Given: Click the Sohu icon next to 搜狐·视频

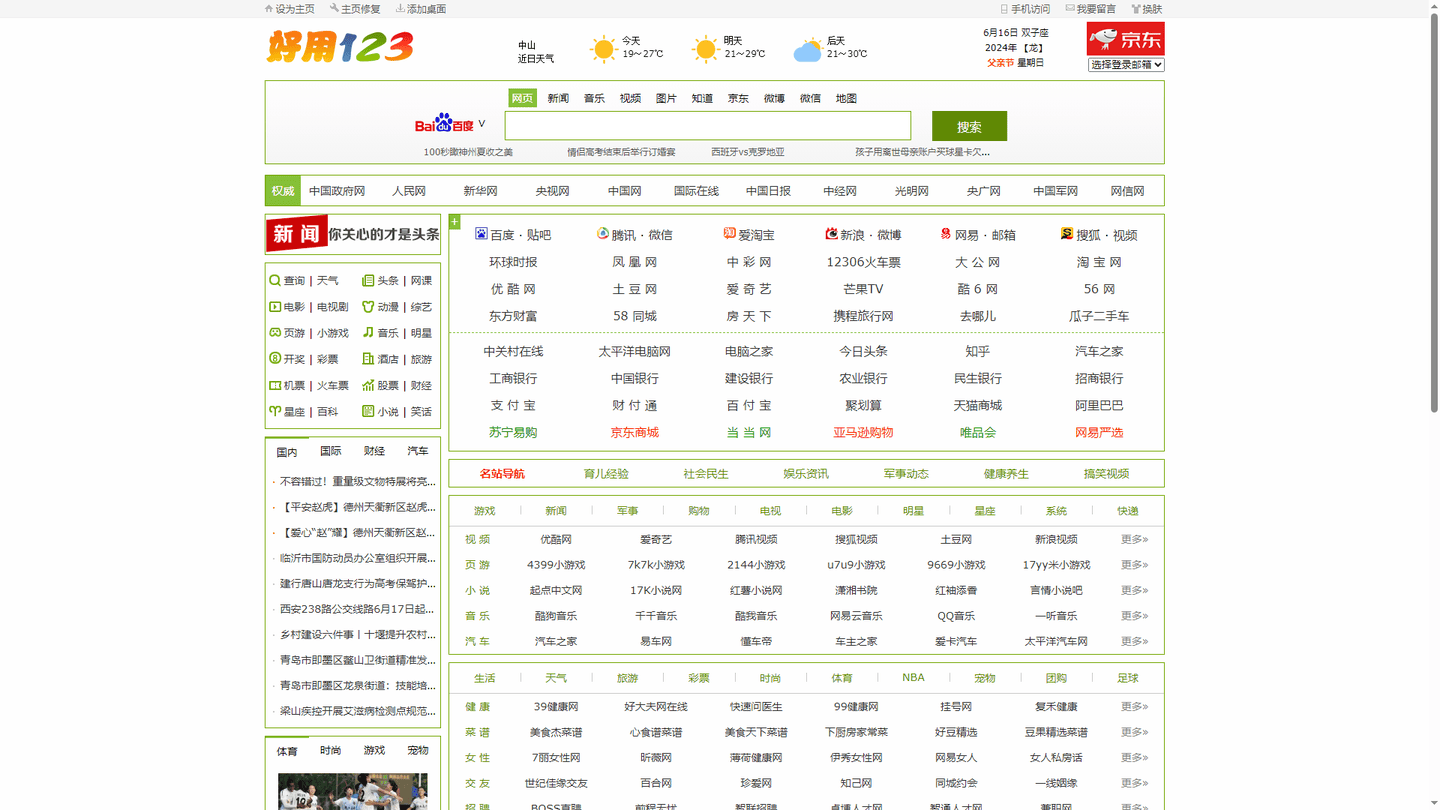Looking at the screenshot, I should (1067, 233).
